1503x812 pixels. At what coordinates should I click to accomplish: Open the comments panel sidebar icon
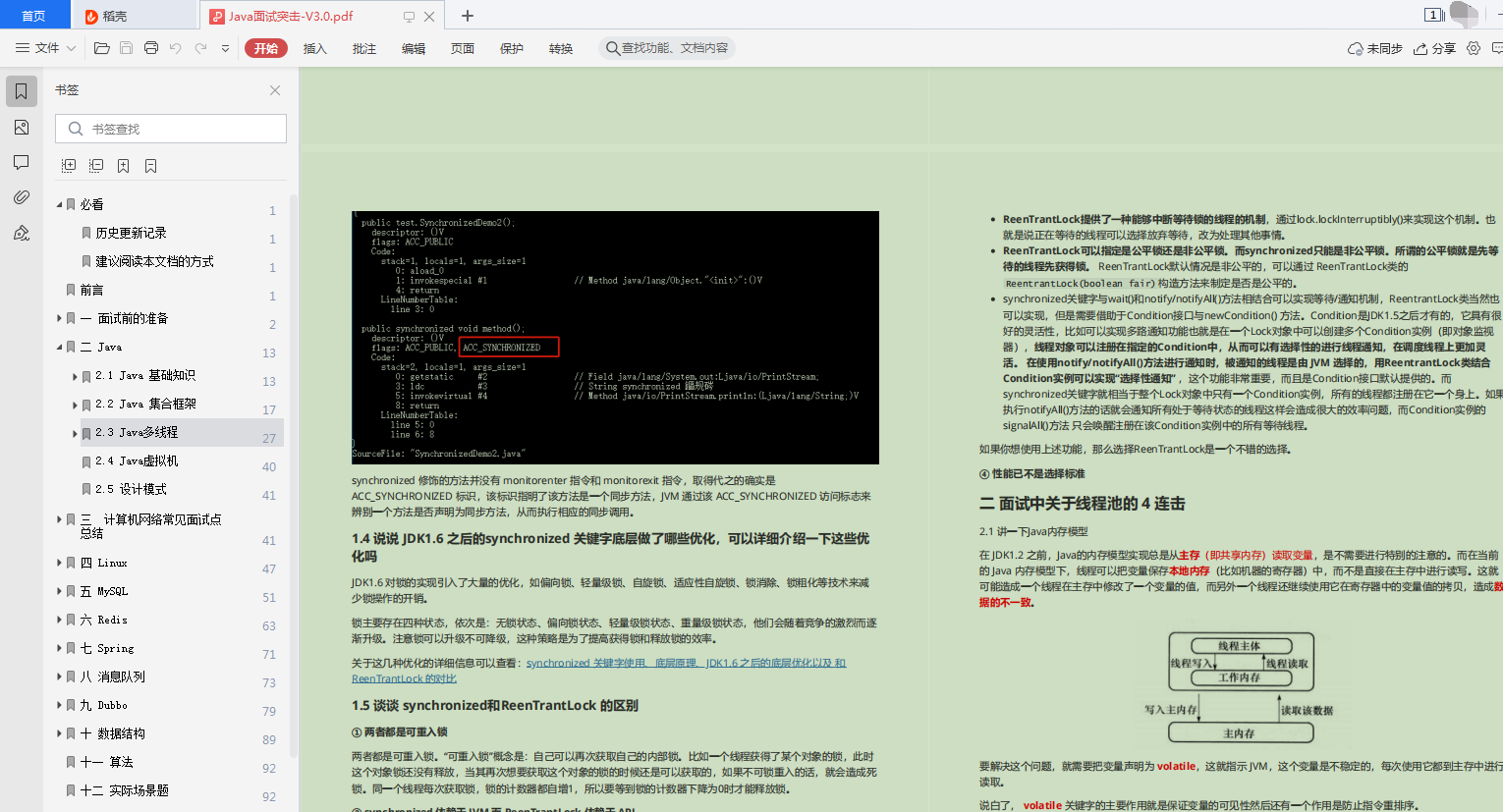(21, 162)
